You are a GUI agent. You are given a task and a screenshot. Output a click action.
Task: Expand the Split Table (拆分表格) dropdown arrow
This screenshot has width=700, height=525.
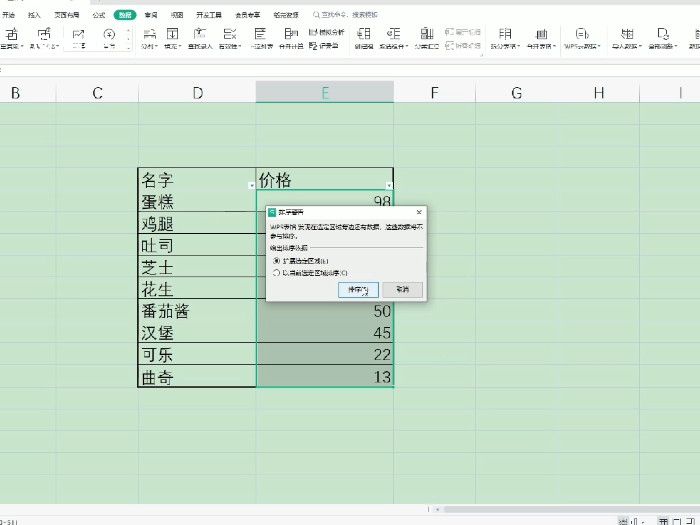click(518, 46)
